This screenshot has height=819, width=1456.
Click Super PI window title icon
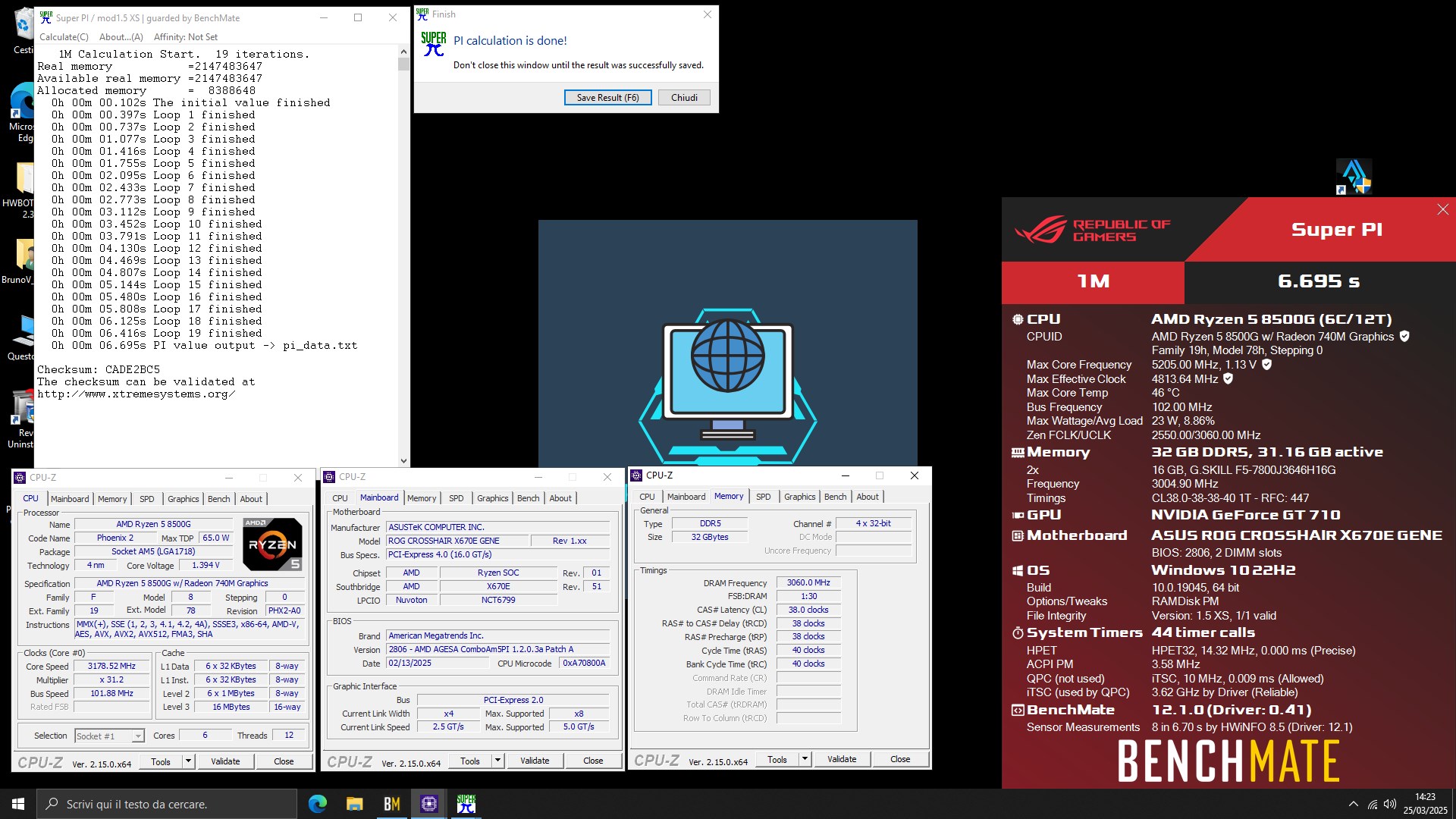(x=46, y=17)
